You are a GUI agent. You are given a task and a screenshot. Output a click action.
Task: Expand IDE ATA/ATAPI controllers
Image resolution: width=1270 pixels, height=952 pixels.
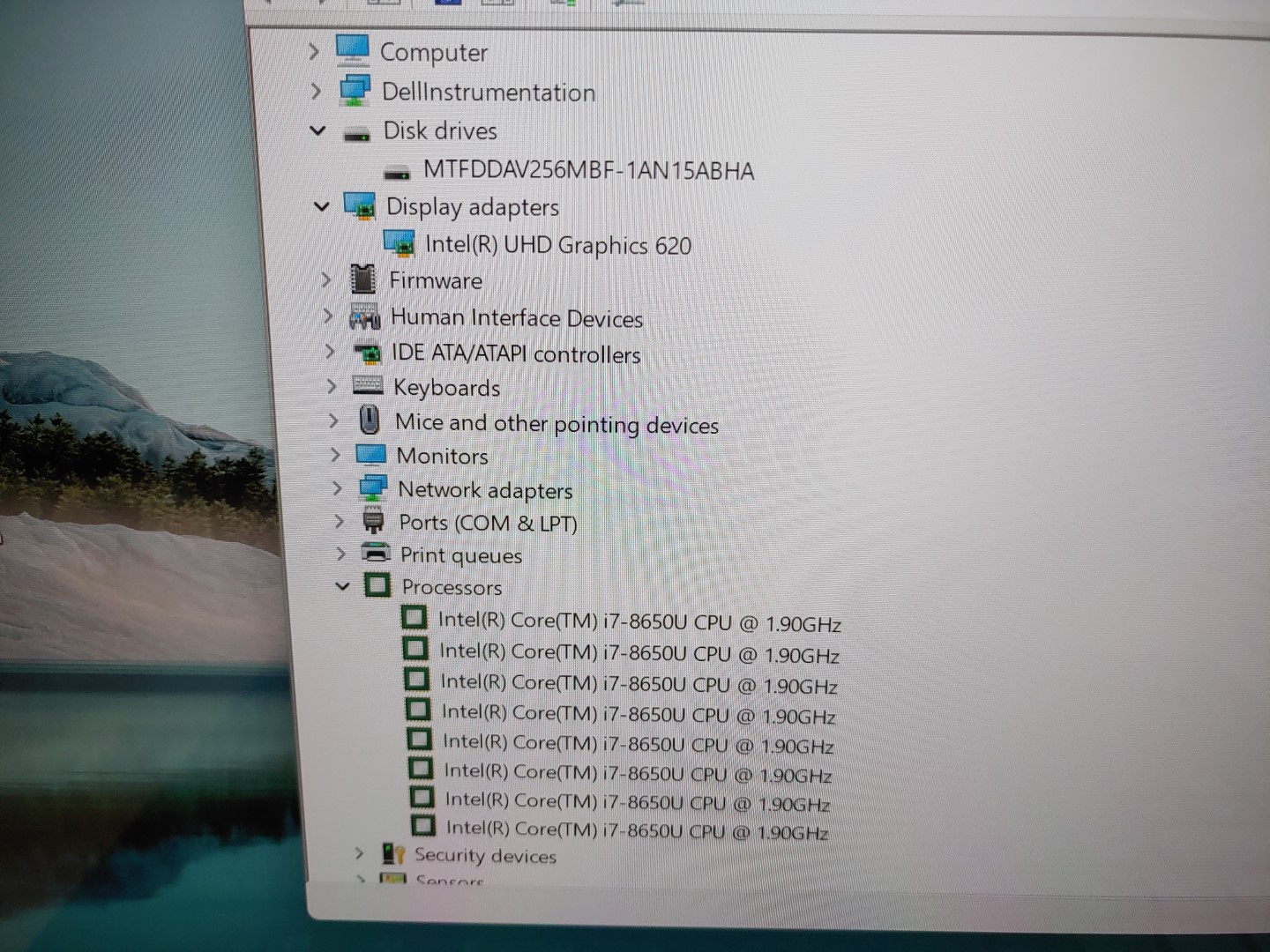pos(330,351)
